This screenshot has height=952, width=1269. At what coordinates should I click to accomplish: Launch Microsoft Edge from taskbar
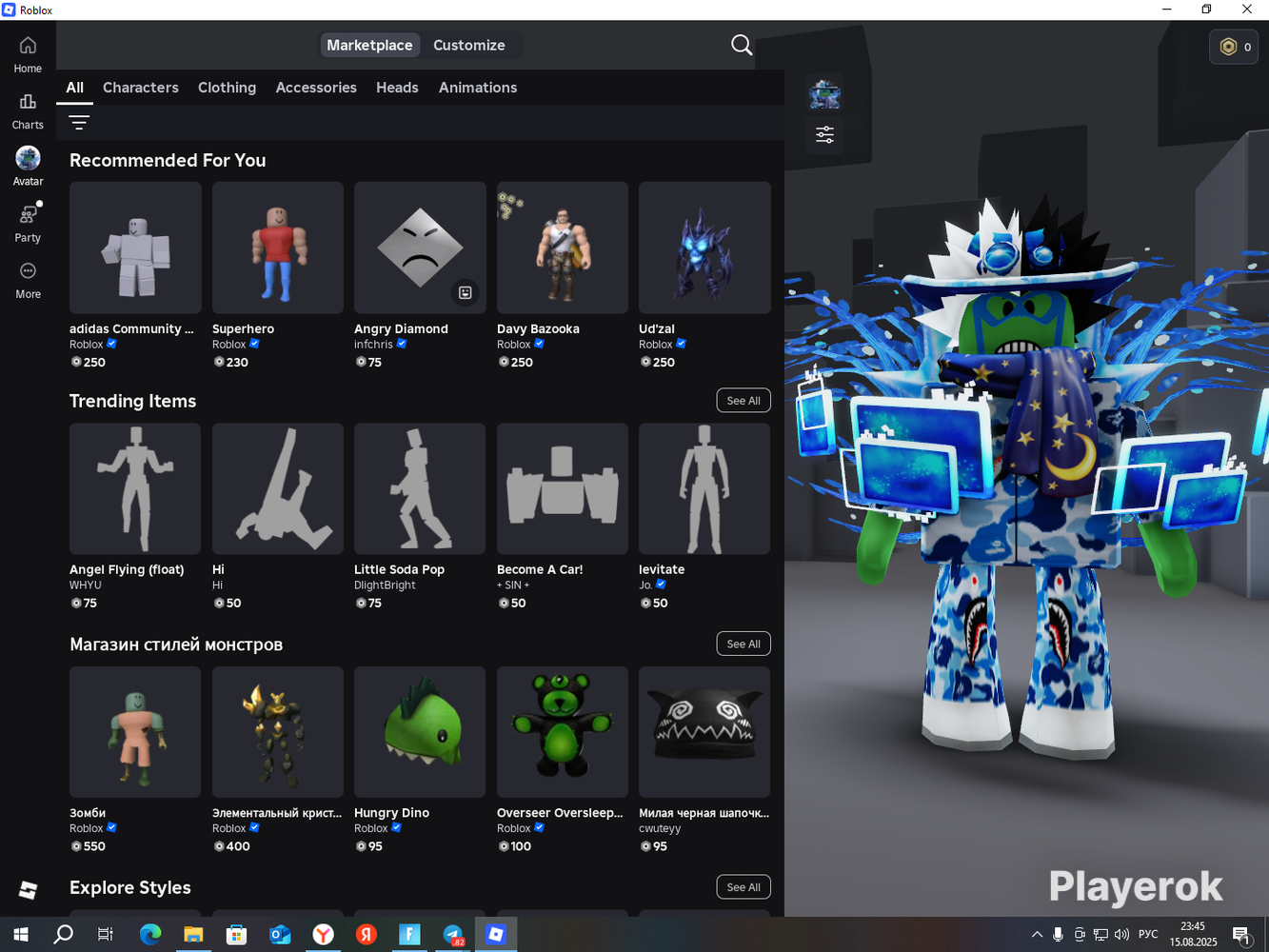click(x=150, y=935)
